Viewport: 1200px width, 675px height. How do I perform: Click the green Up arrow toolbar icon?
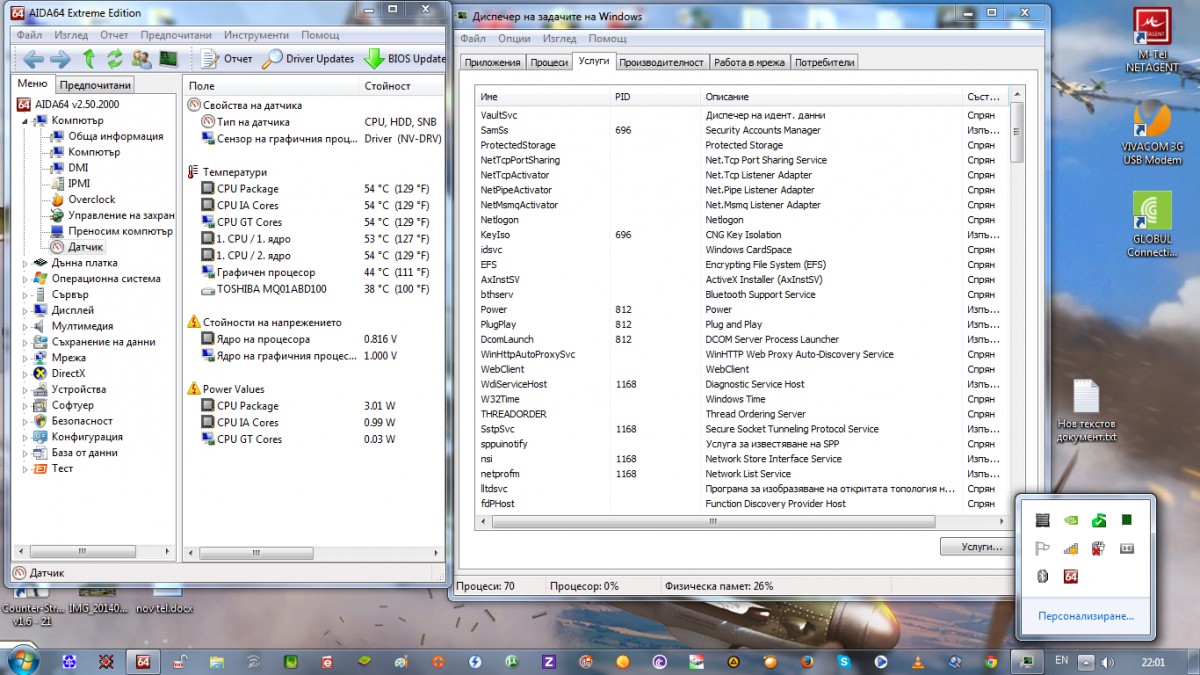click(x=89, y=58)
